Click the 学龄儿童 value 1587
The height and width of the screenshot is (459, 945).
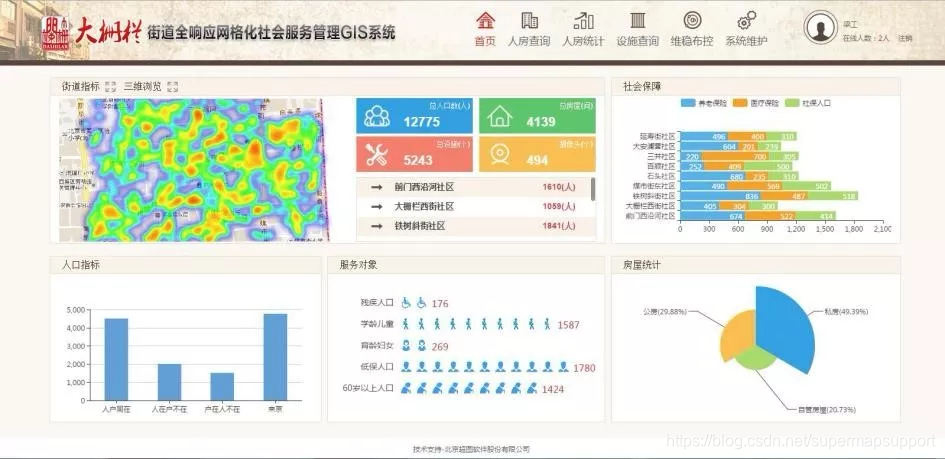pyautogui.click(x=568, y=325)
